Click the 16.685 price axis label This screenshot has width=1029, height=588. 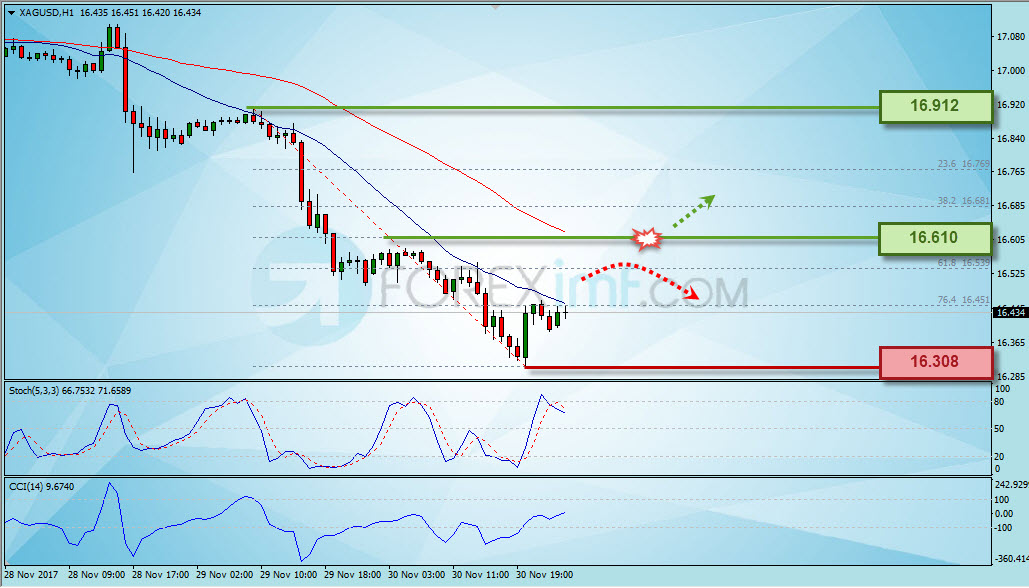pos(1011,206)
